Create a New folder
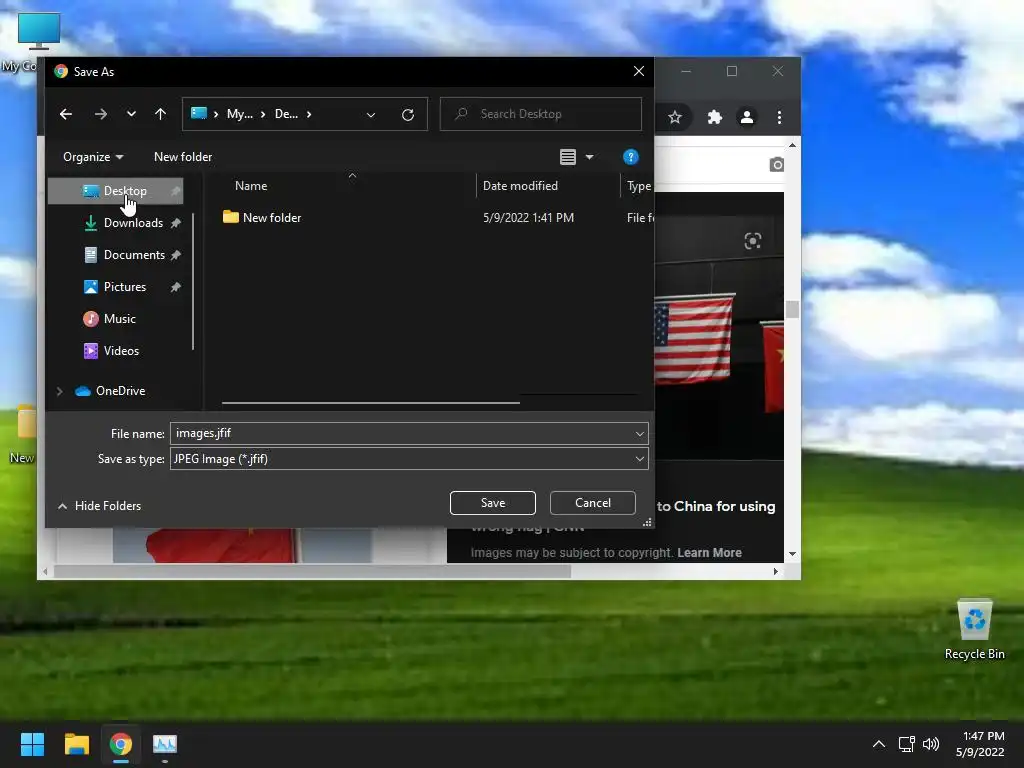Screen dimensions: 1024x768 (x=183, y=157)
